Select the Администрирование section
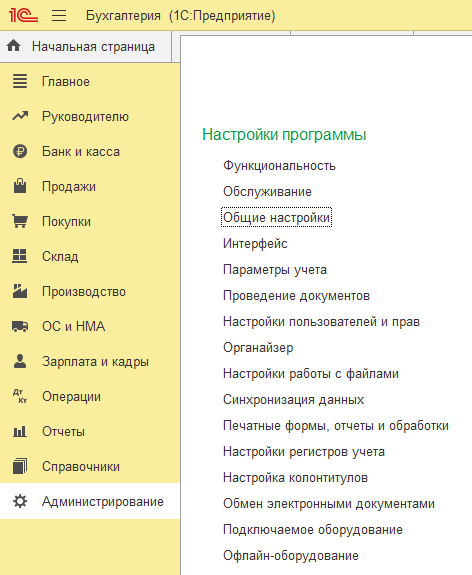The height and width of the screenshot is (575, 472). [x=90, y=501]
